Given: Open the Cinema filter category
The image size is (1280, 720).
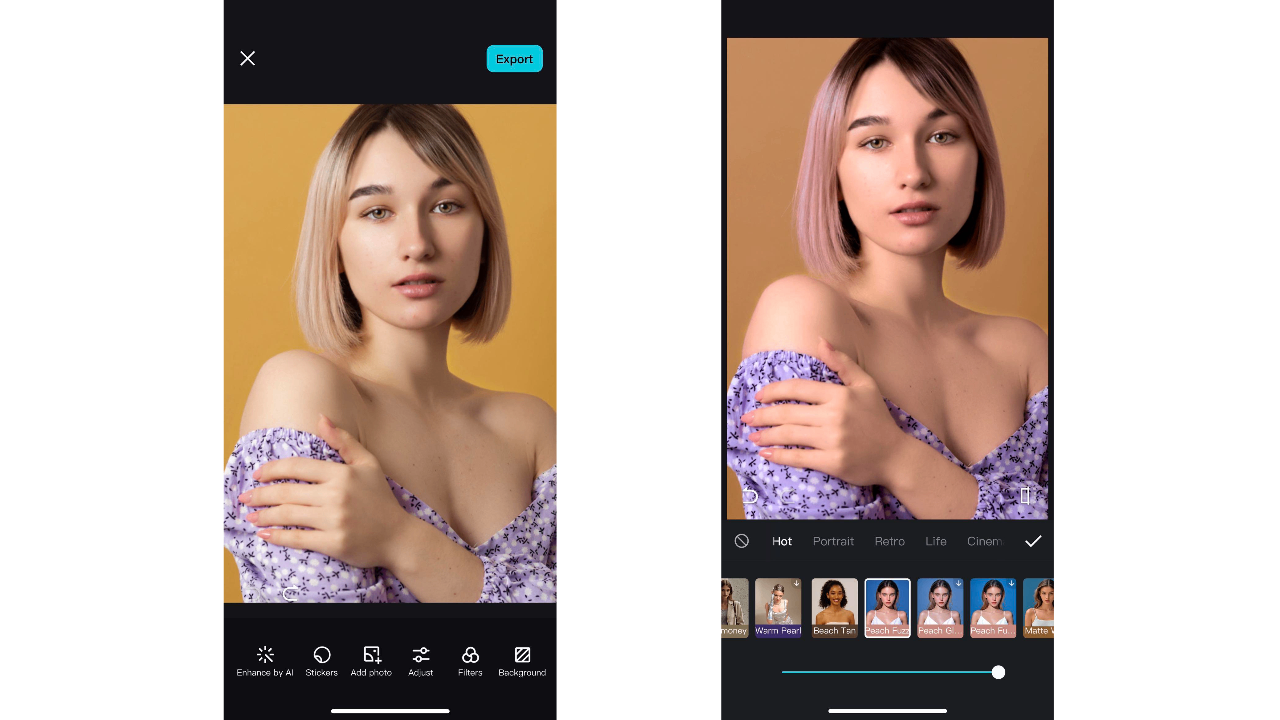Looking at the screenshot, I should coord(985,541).
